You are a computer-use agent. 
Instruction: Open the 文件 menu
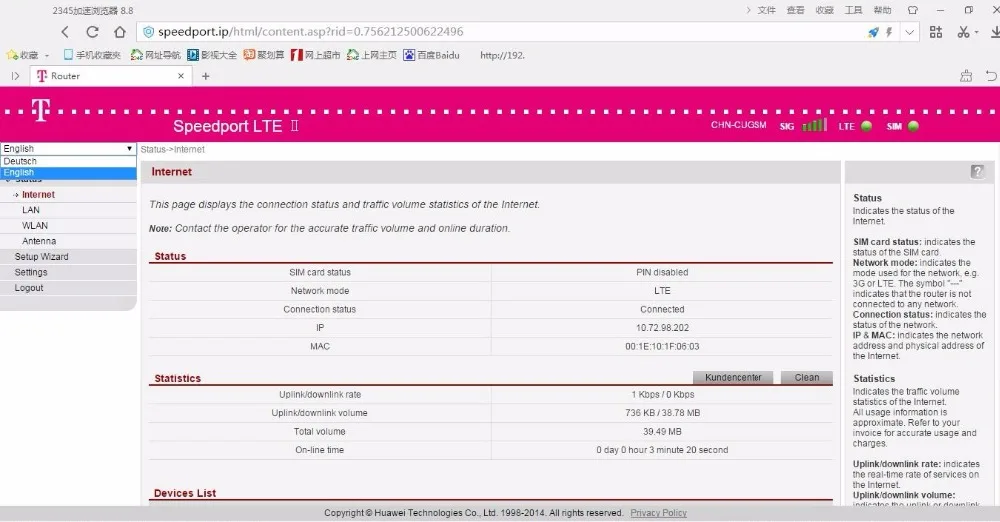pyautogui.click(x=767, y=10)
